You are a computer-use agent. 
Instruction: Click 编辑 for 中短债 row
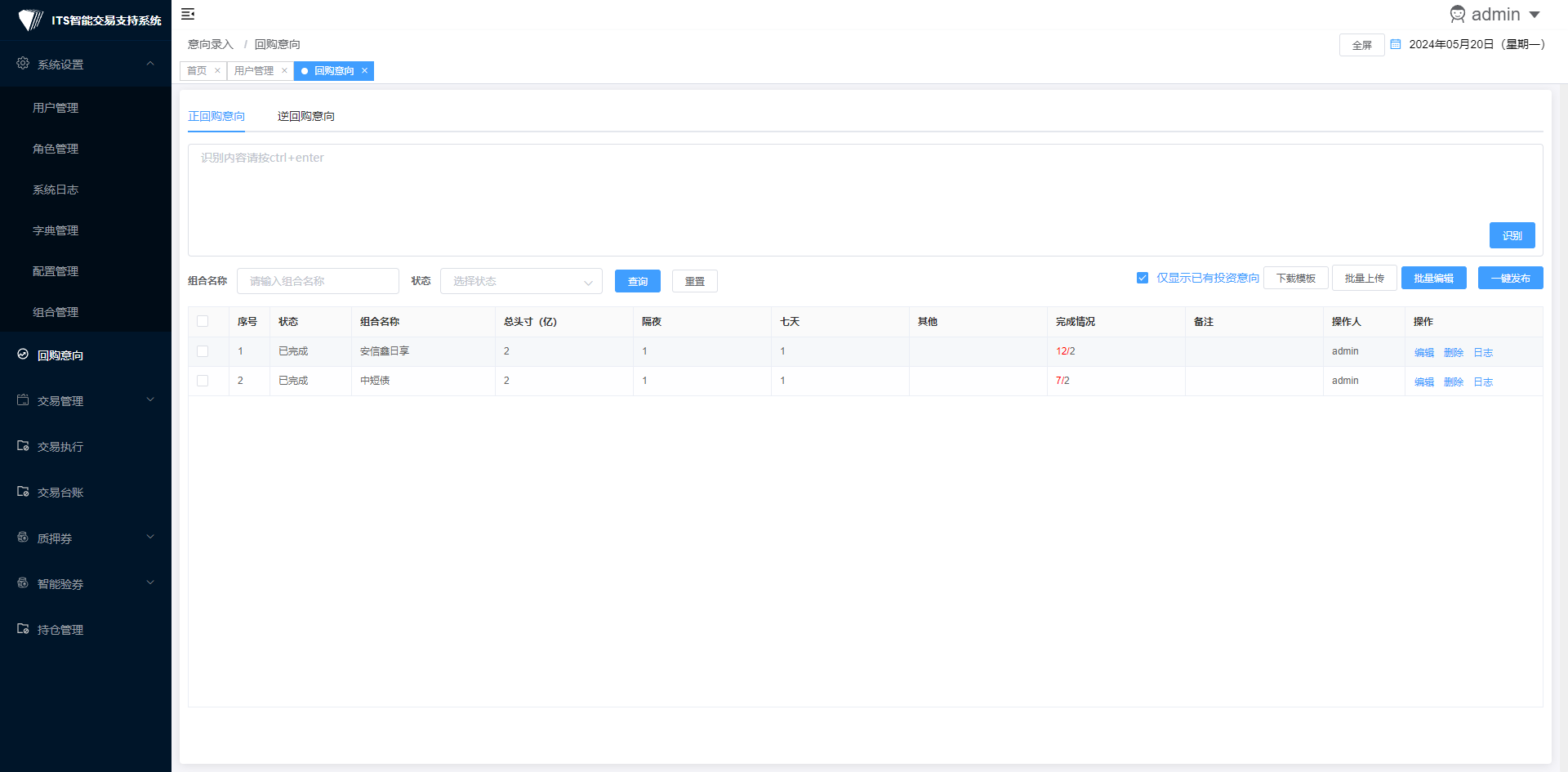pos(1424,382)
